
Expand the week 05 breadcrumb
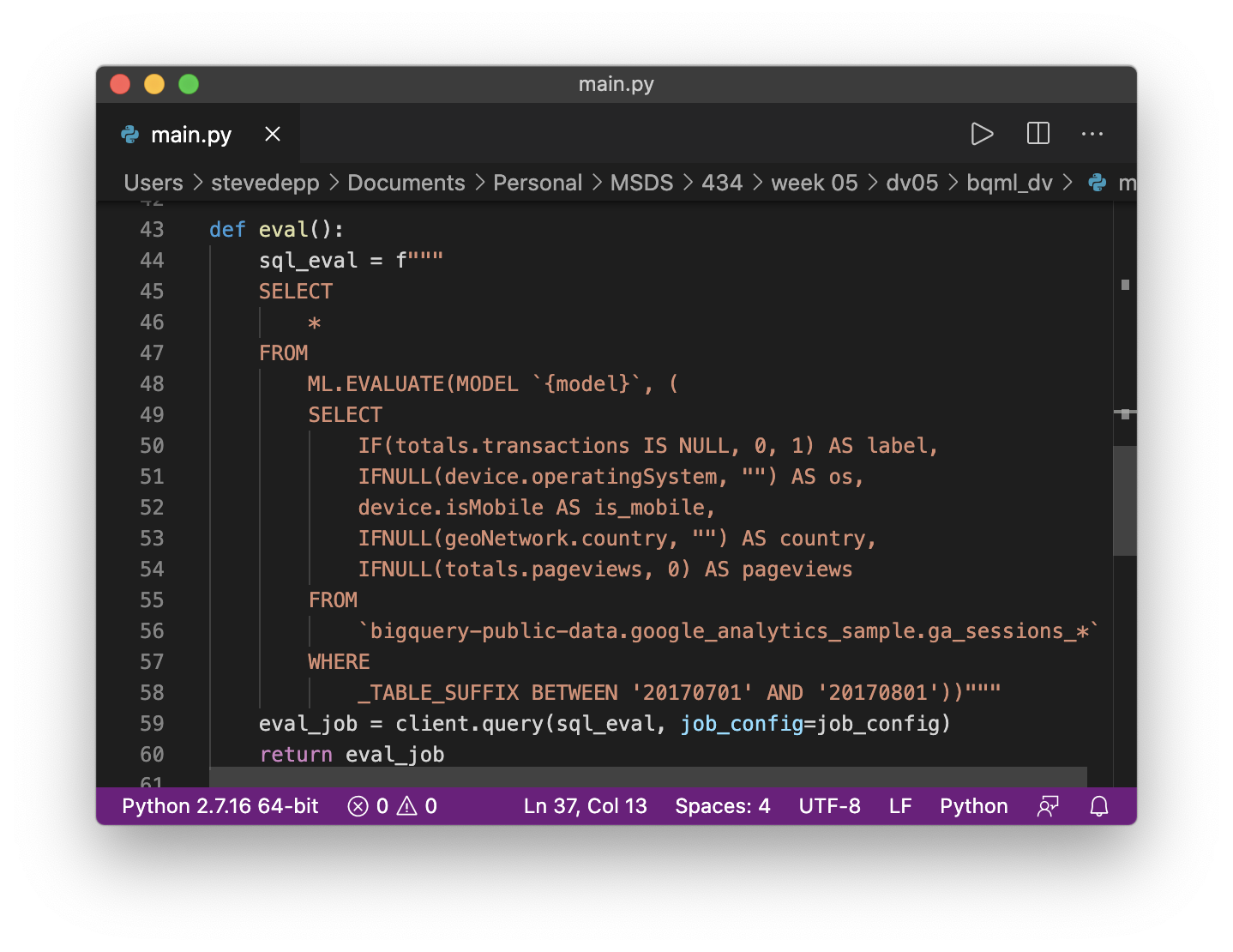813,182
